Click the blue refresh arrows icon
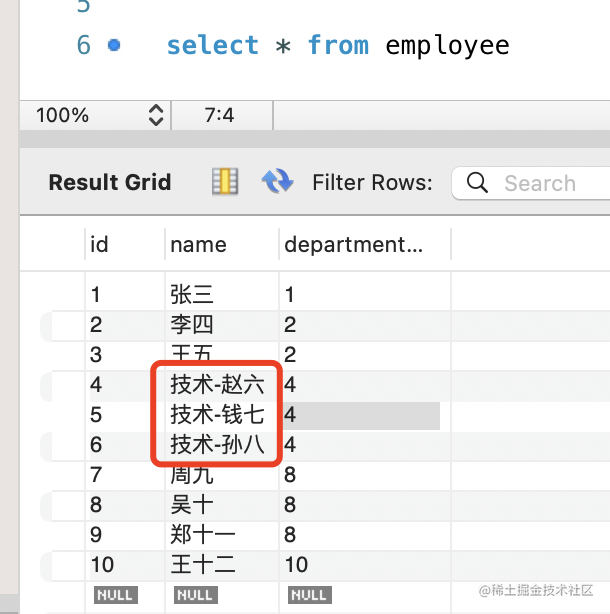 click(277, 181)
